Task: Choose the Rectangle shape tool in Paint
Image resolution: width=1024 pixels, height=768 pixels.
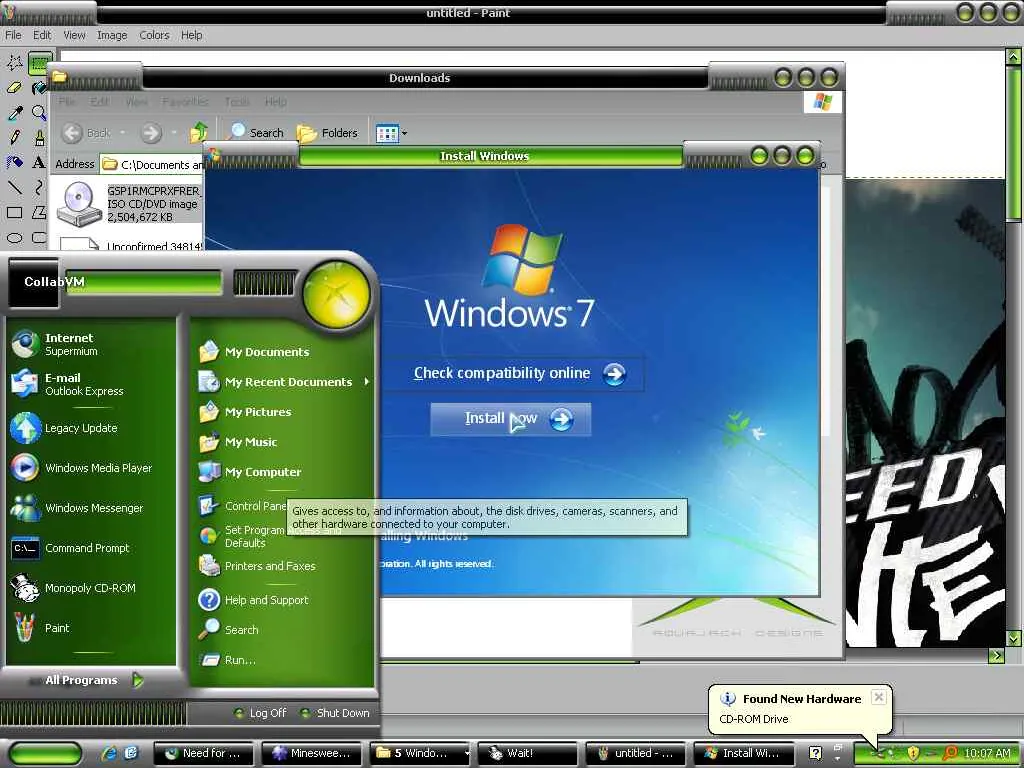Action: pos(14,212)
